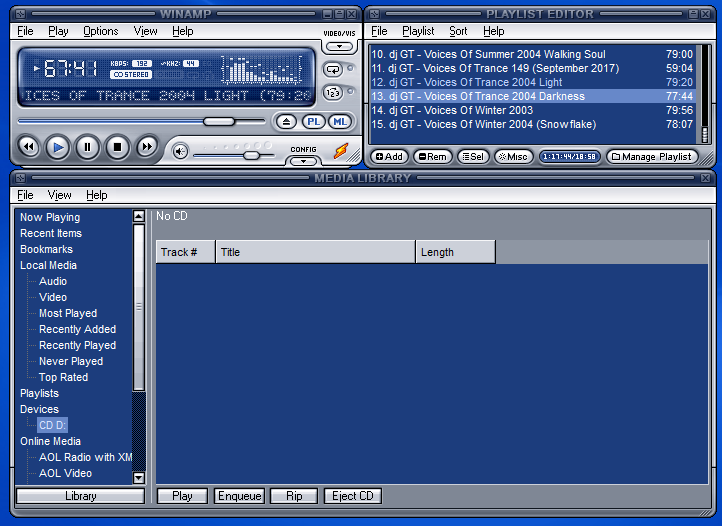722x526 pixels.
Task: Mute using the speaker icon
Action: [x=180, y=151]
